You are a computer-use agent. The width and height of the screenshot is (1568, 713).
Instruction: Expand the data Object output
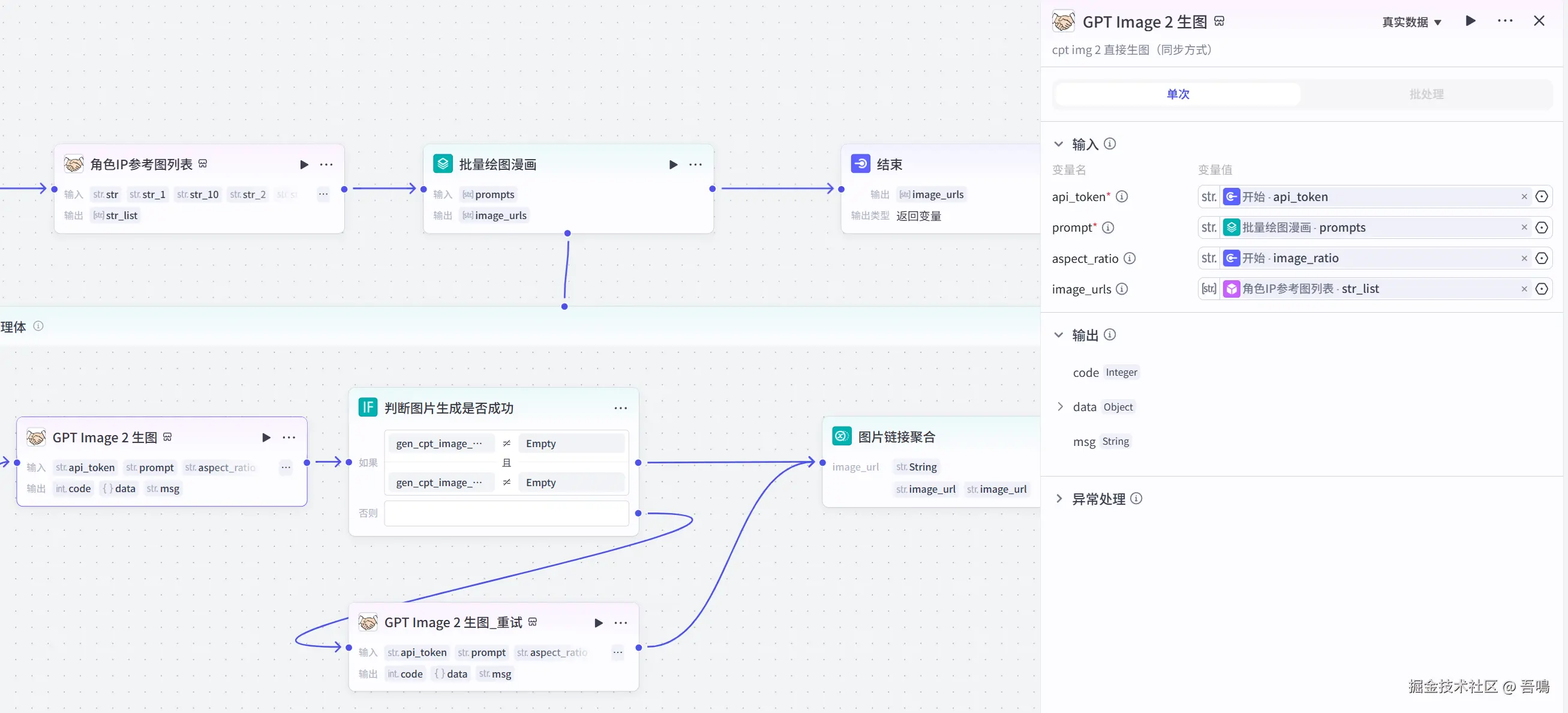pos(1060,407)
